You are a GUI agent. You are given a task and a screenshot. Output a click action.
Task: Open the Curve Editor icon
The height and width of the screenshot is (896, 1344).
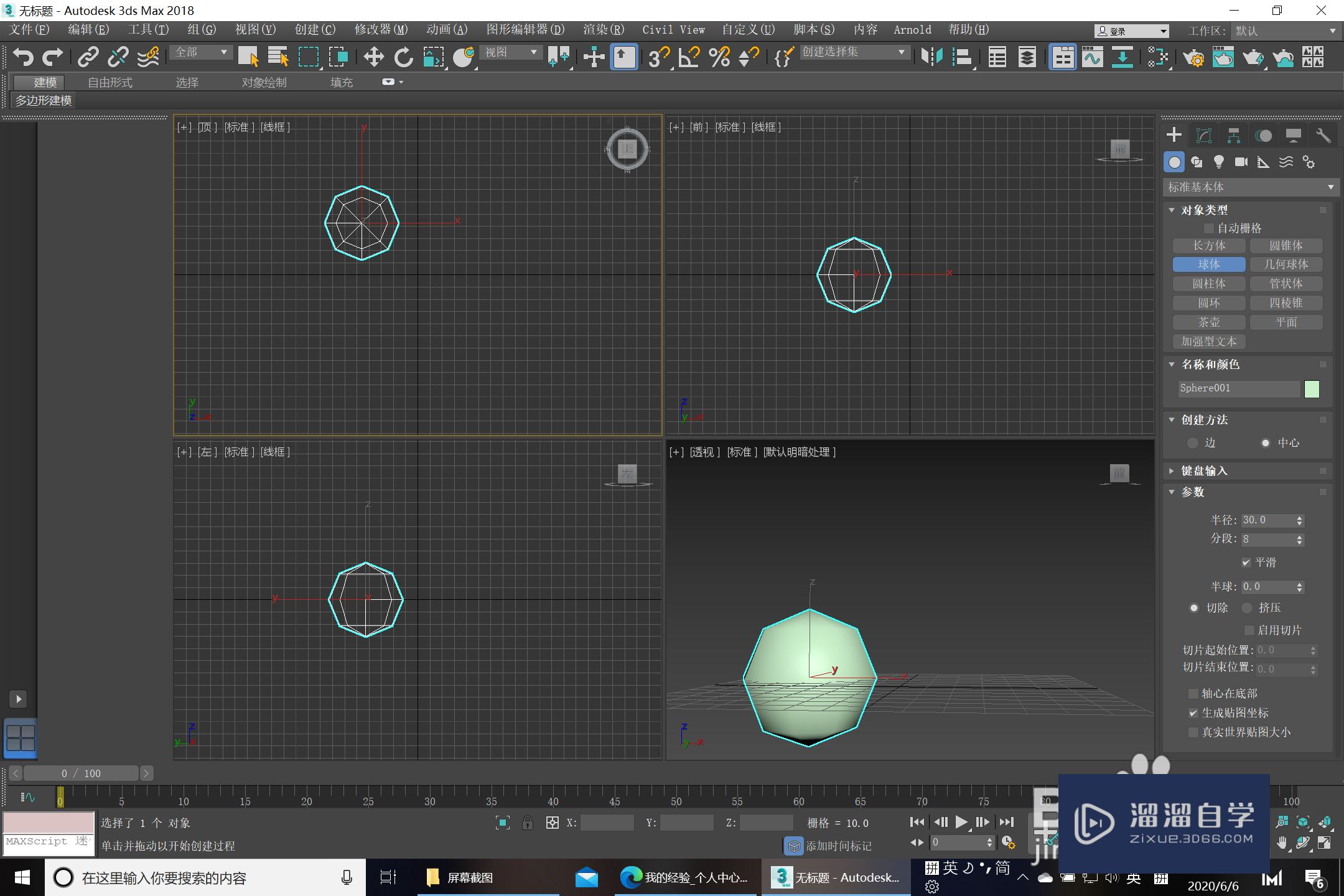click(x=1092, y=57)
